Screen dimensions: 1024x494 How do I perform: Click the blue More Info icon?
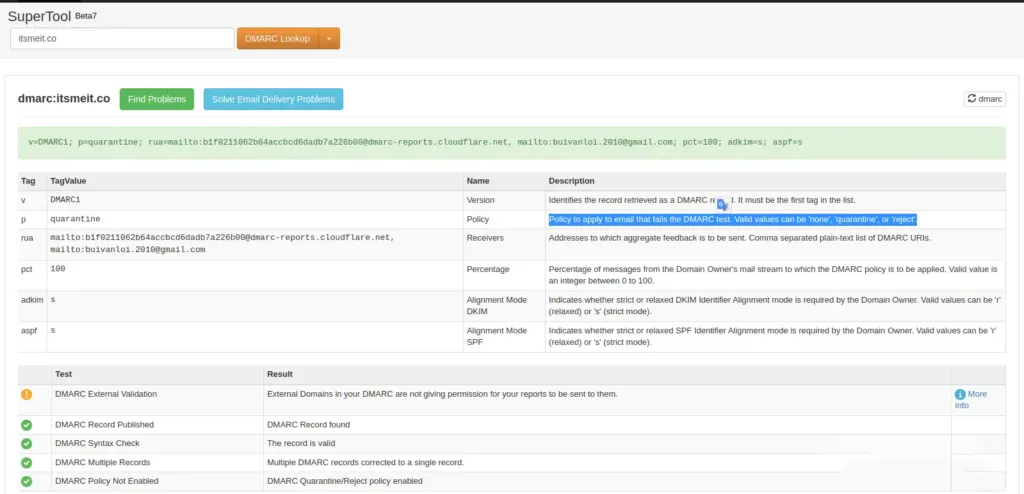[x=960, y=395]
